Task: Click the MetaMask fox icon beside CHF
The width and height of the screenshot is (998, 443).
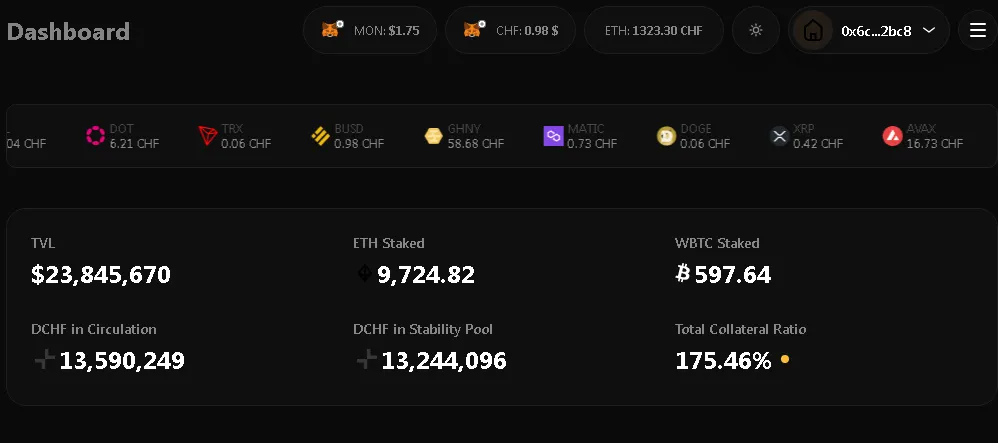Action: [474, 29]
